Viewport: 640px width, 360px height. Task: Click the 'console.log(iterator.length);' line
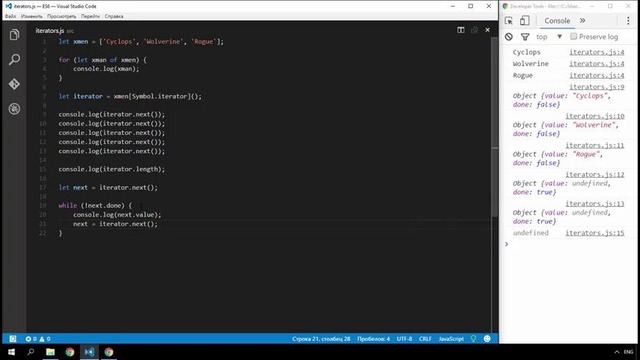click(111, 169)
